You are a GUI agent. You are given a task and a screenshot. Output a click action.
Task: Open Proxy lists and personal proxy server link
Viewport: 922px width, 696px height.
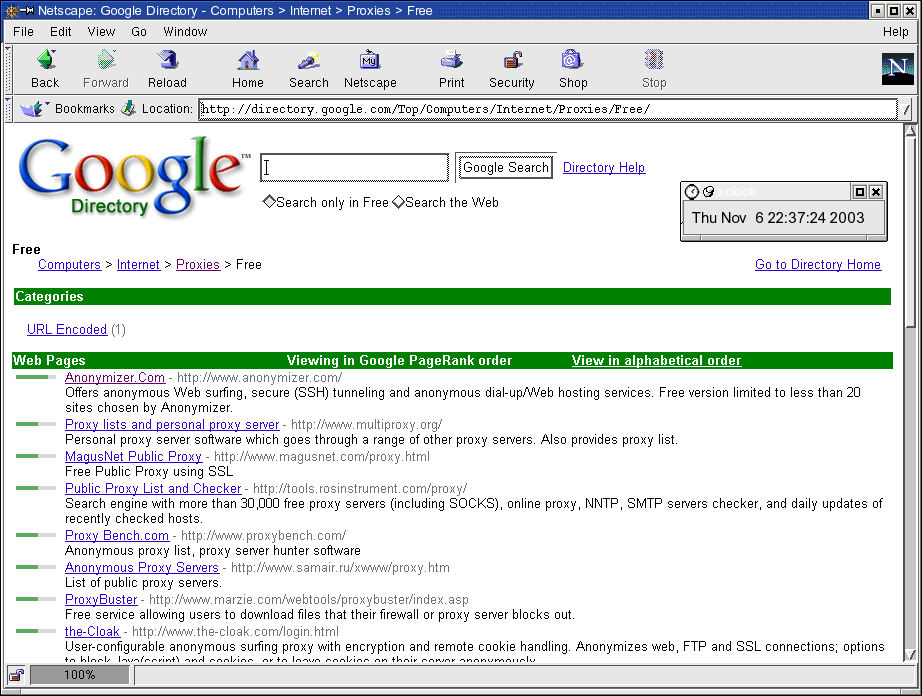172,424
